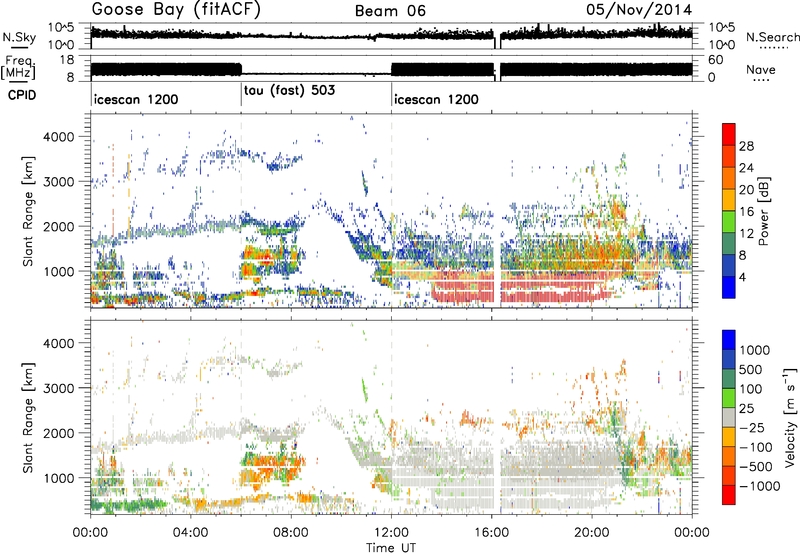Screen dimensions: 800x554
Task: Click the '3000' tick on velocity panel axis
Action: [58, 388]
